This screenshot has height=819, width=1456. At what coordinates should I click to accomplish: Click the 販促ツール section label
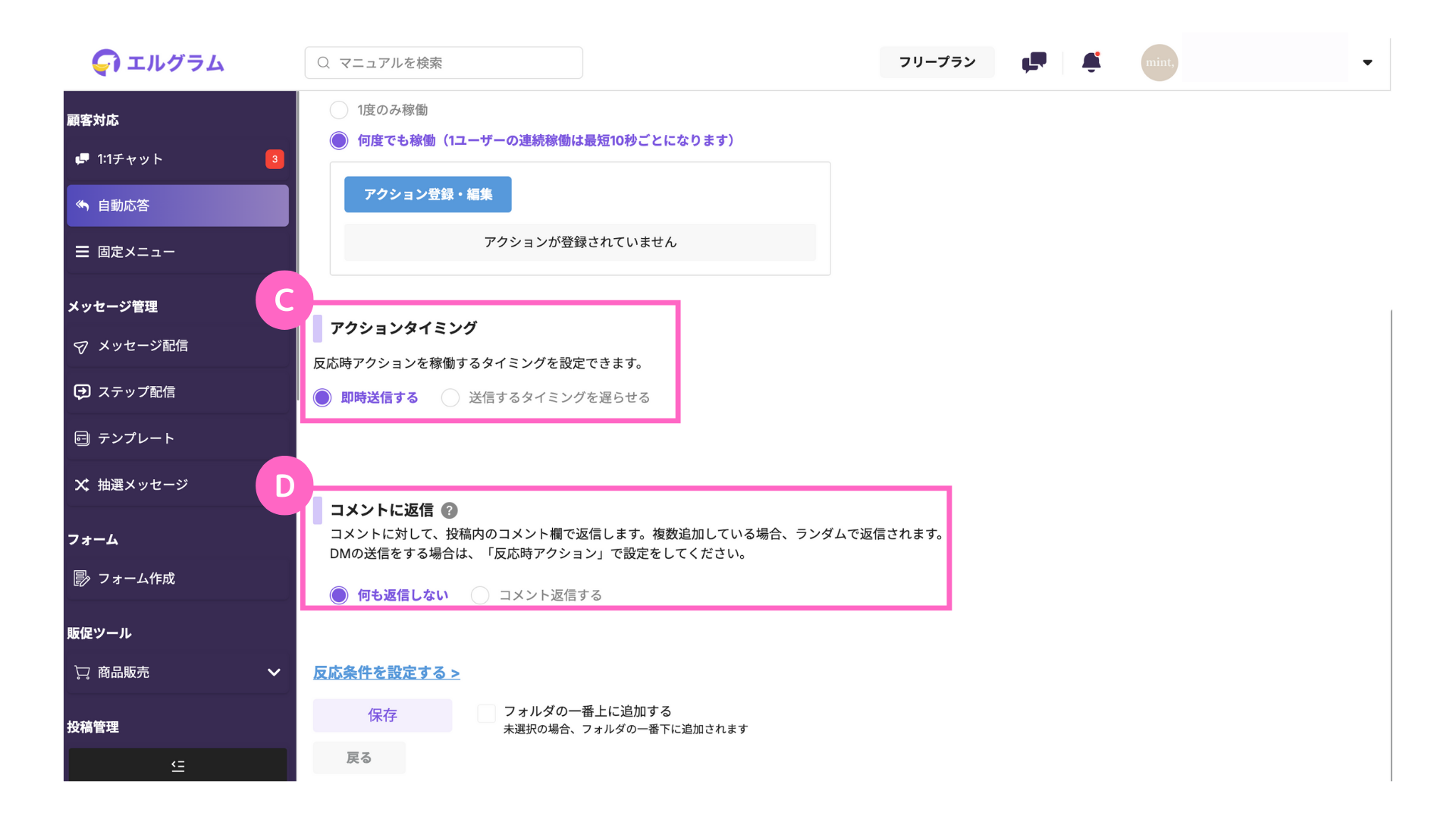(99, 633)
